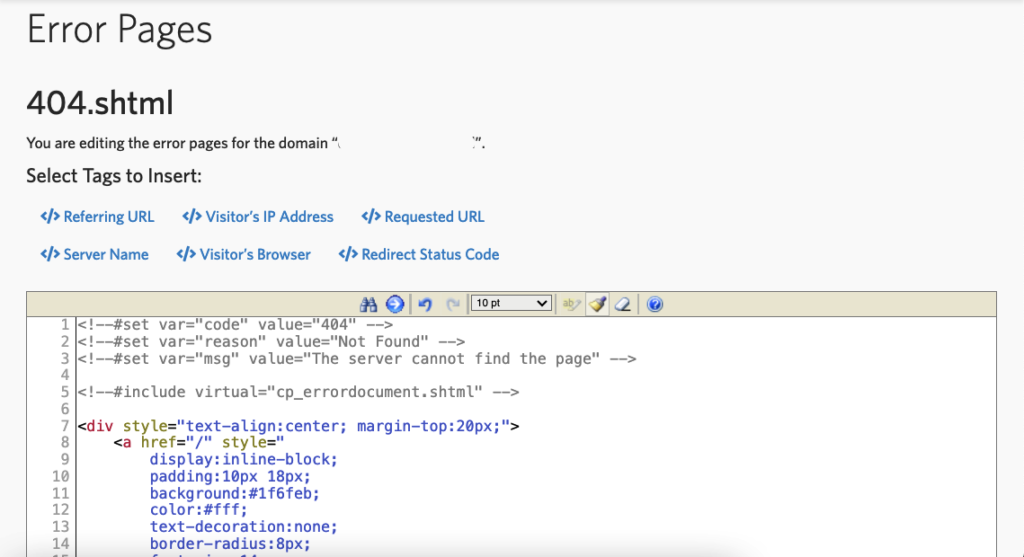Image resolution: width=1024 pixels, height=557 pixels.
Task: Click the div style text-align:center line
Action: (298, 426)
